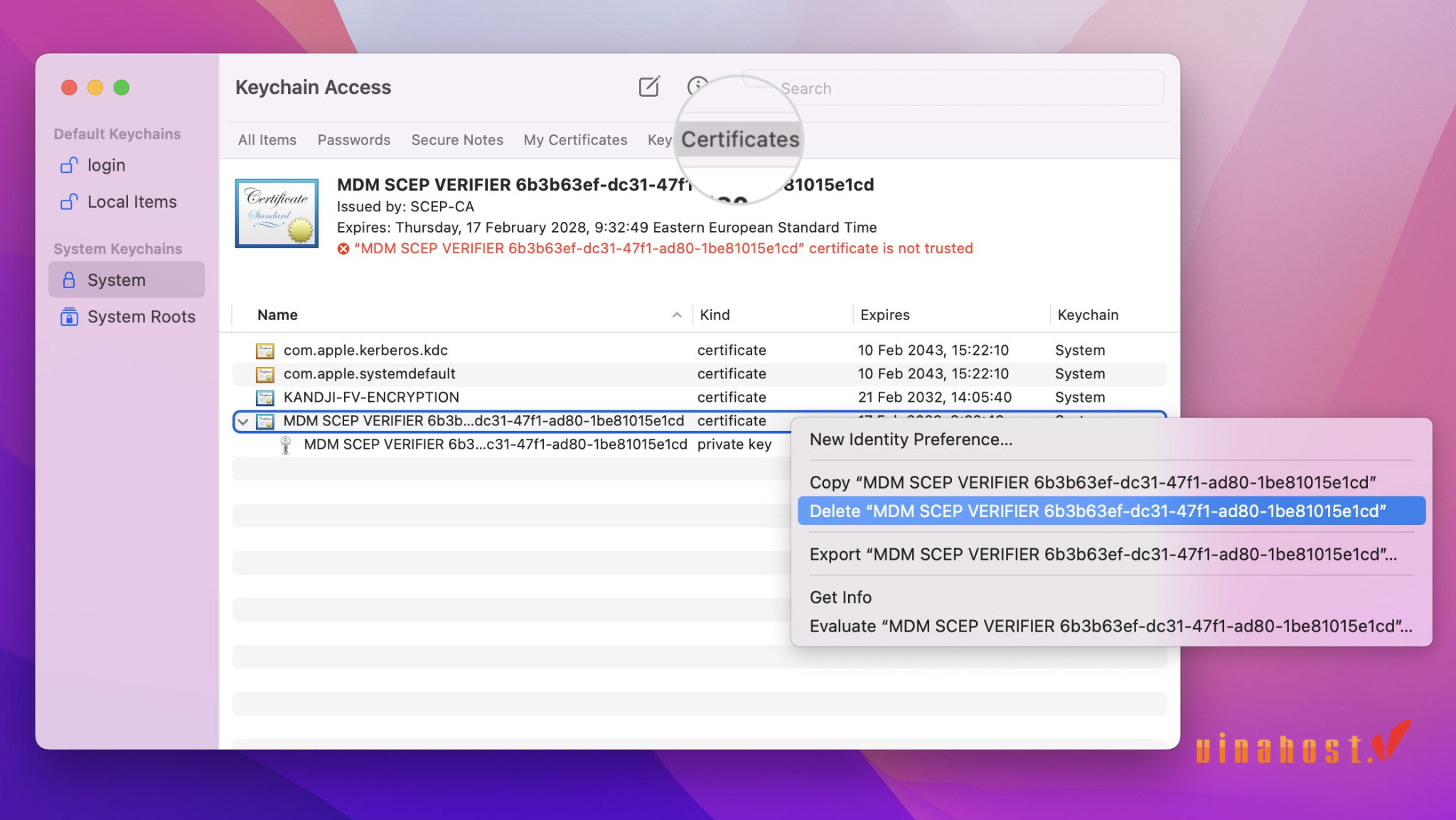Image resolution: width=1456 pixels, height=820 pixels.
Task: Select the System Roots keychain
Action: point(127,316)
